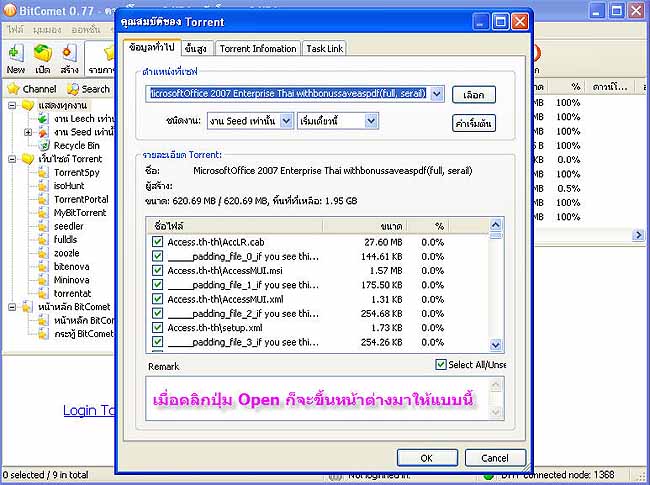The width and height of the screenshot is (650, 485).
Task: Switch to the Task Link tab
Action: click(325, 48)
